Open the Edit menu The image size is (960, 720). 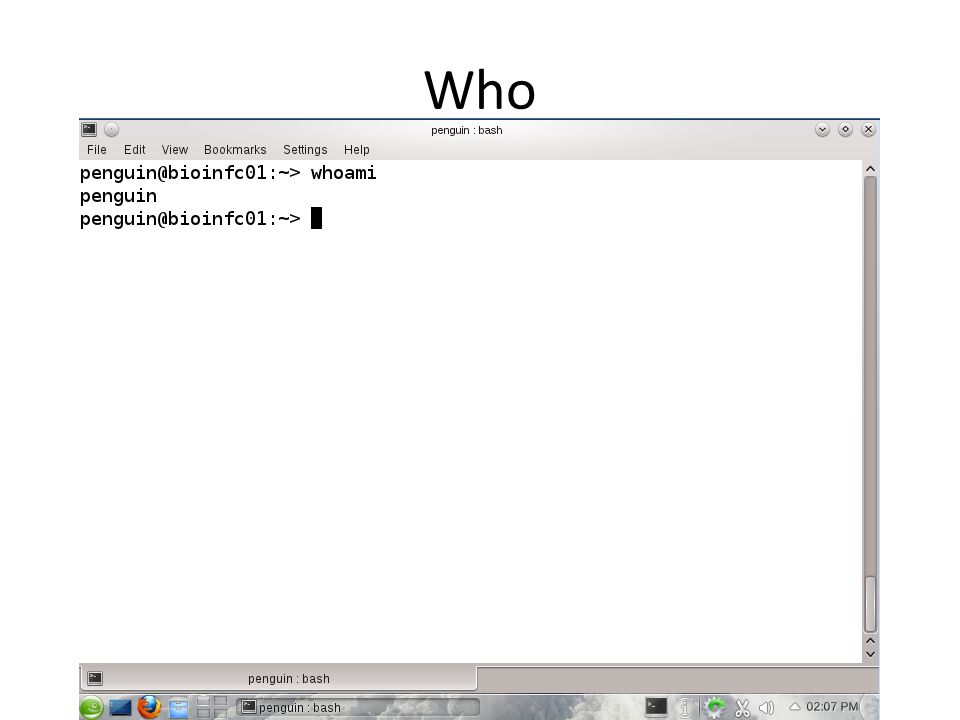(x=134, y=149)
